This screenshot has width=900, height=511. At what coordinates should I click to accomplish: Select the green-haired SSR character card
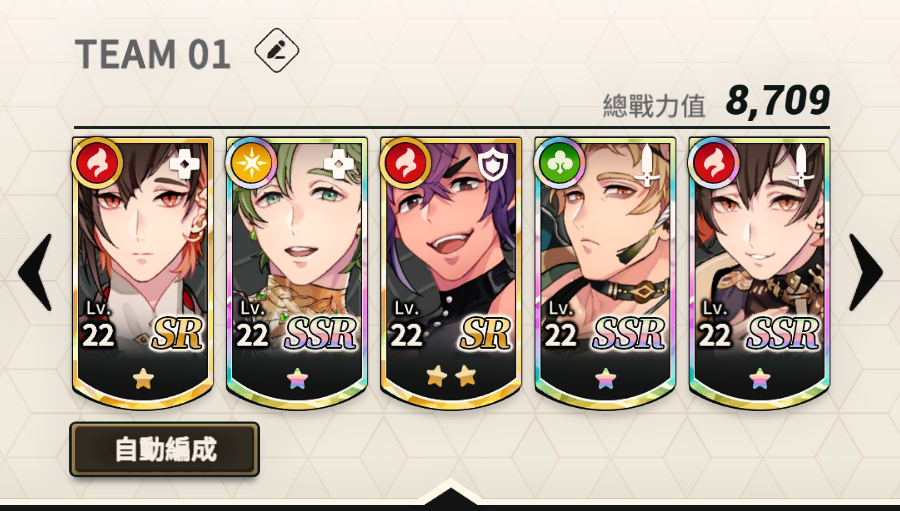[x=297, y=273]
